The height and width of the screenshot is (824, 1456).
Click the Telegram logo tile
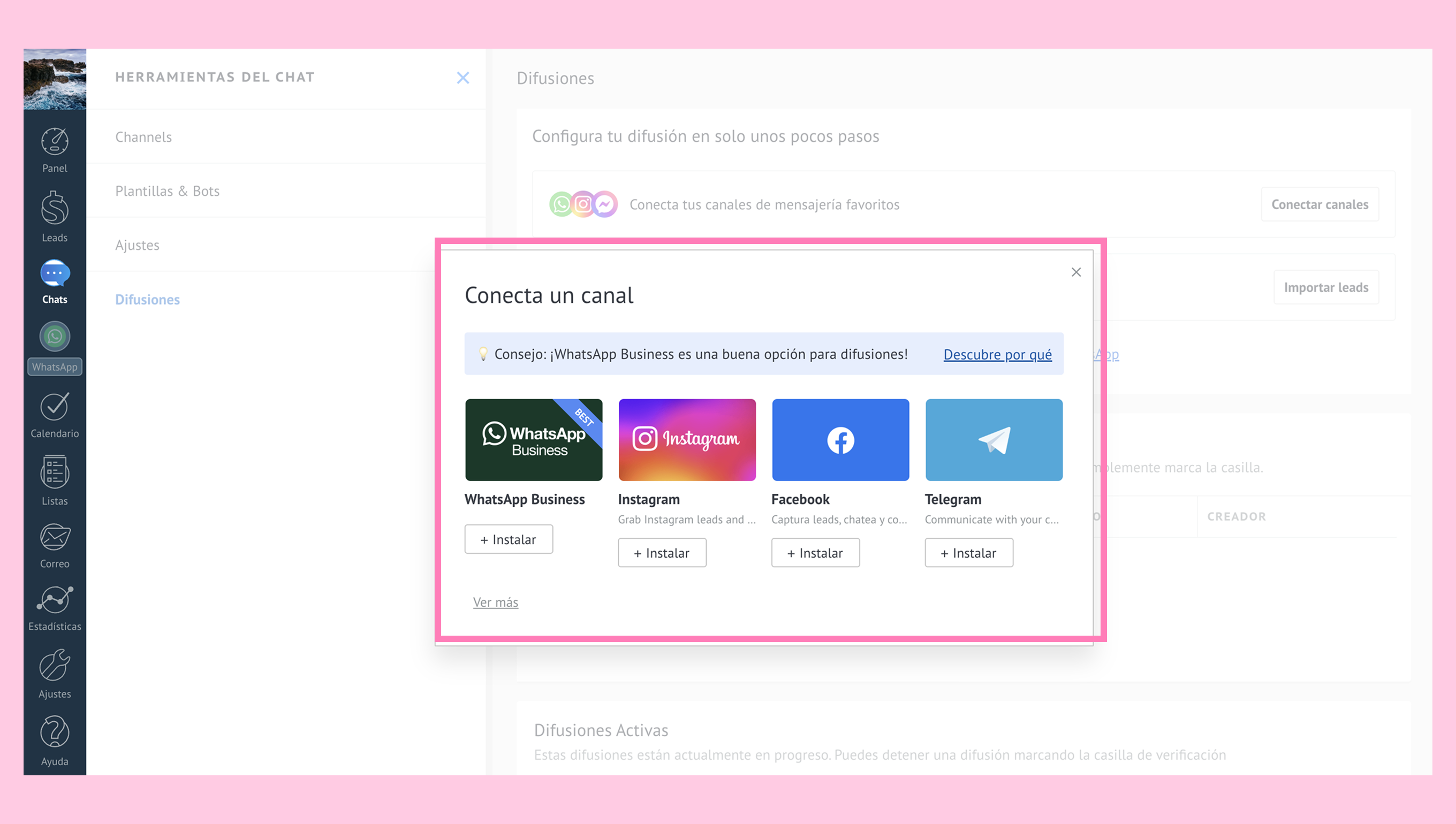994,440
